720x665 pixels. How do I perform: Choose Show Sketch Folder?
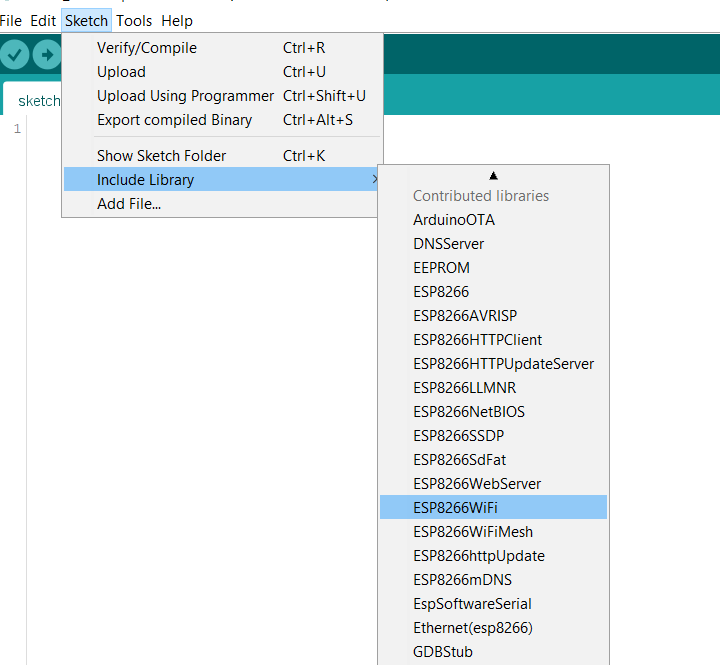(223, 156)
